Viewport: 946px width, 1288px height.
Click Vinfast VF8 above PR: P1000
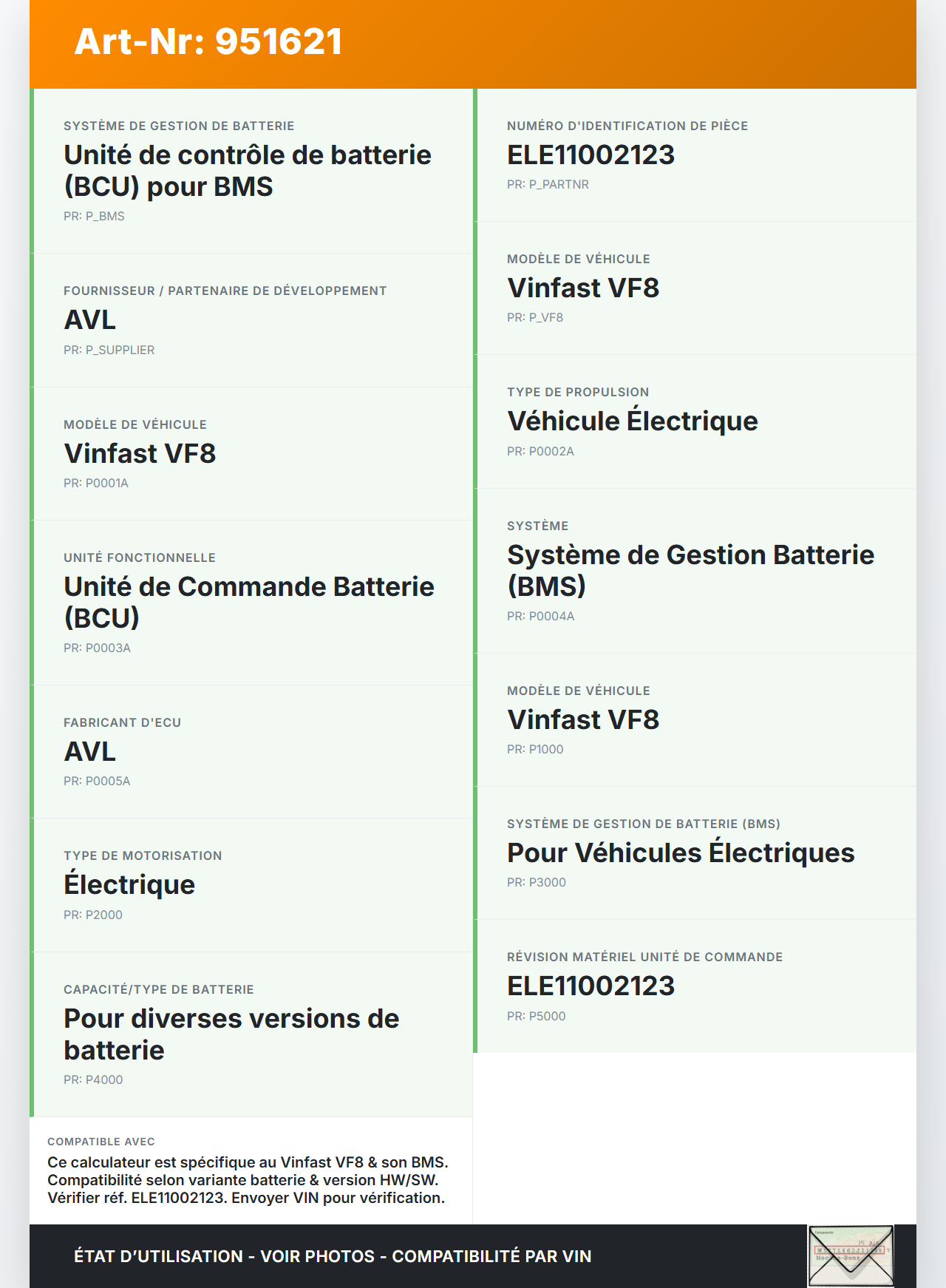[x=582, y=719]
